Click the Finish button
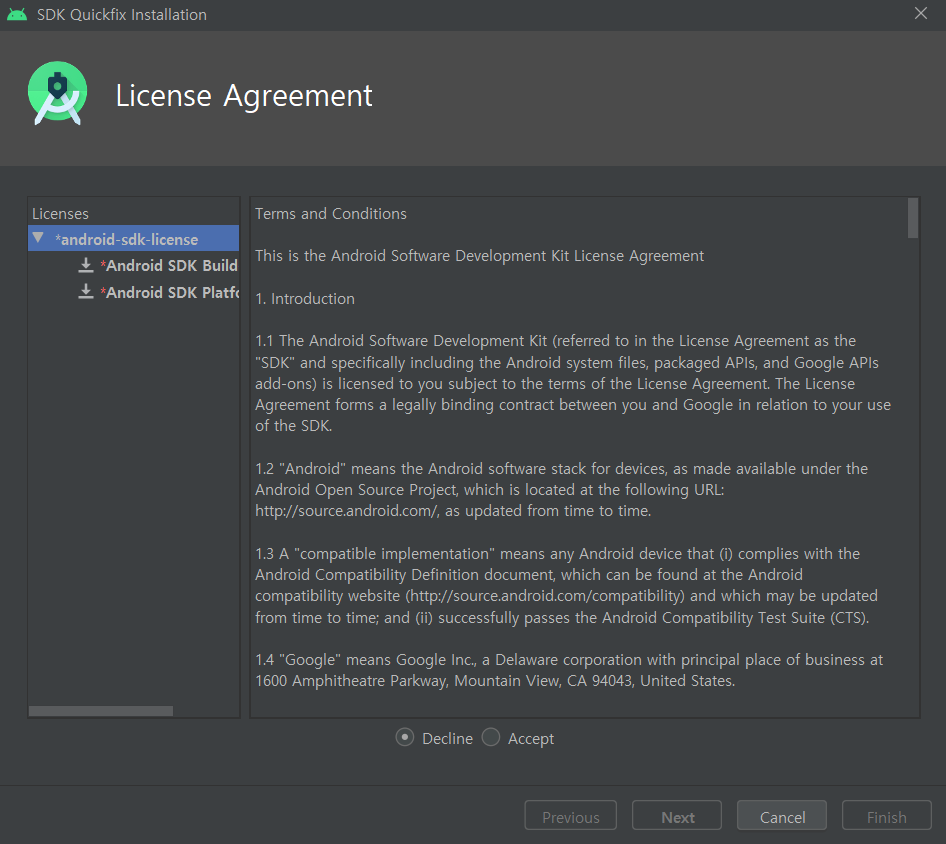This screenshot has height=844, width=946. pos(886,816)
